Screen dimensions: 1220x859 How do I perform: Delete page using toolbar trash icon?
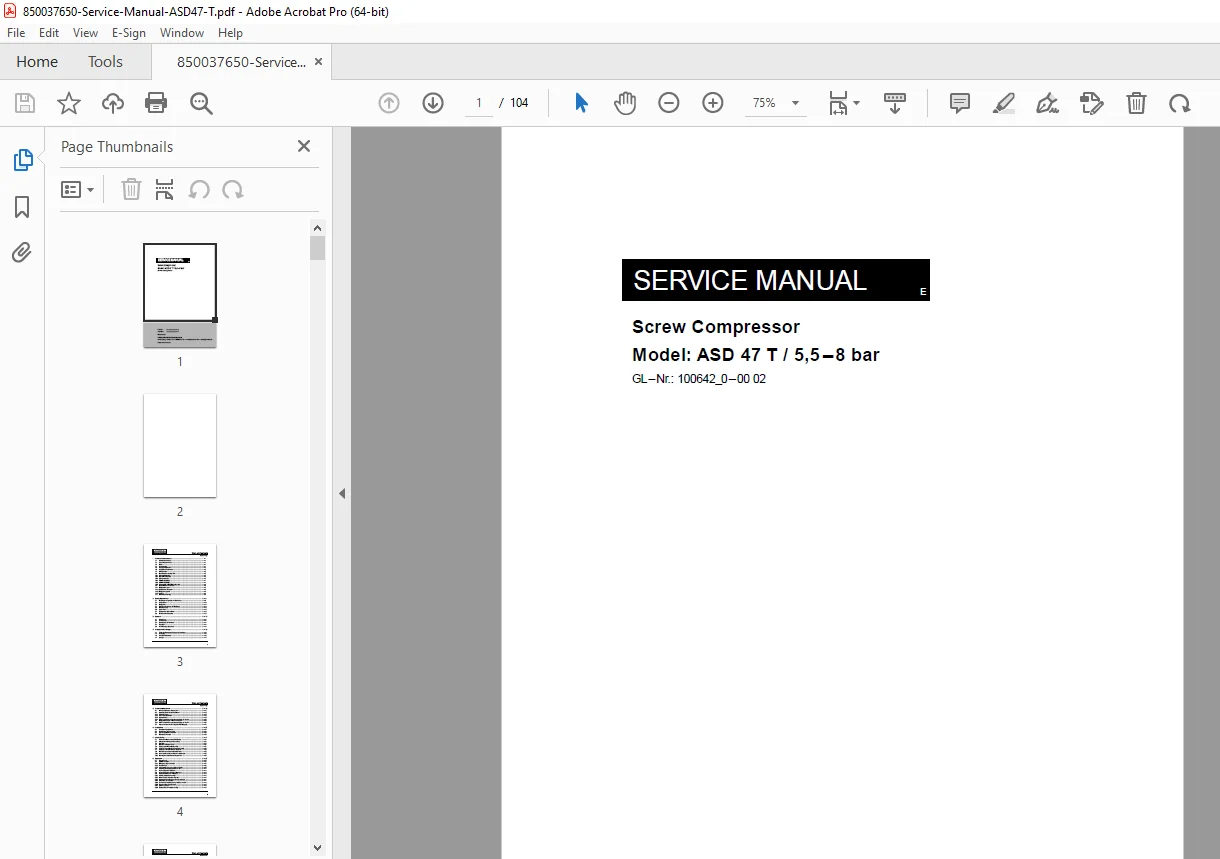tap(1136, 103)
